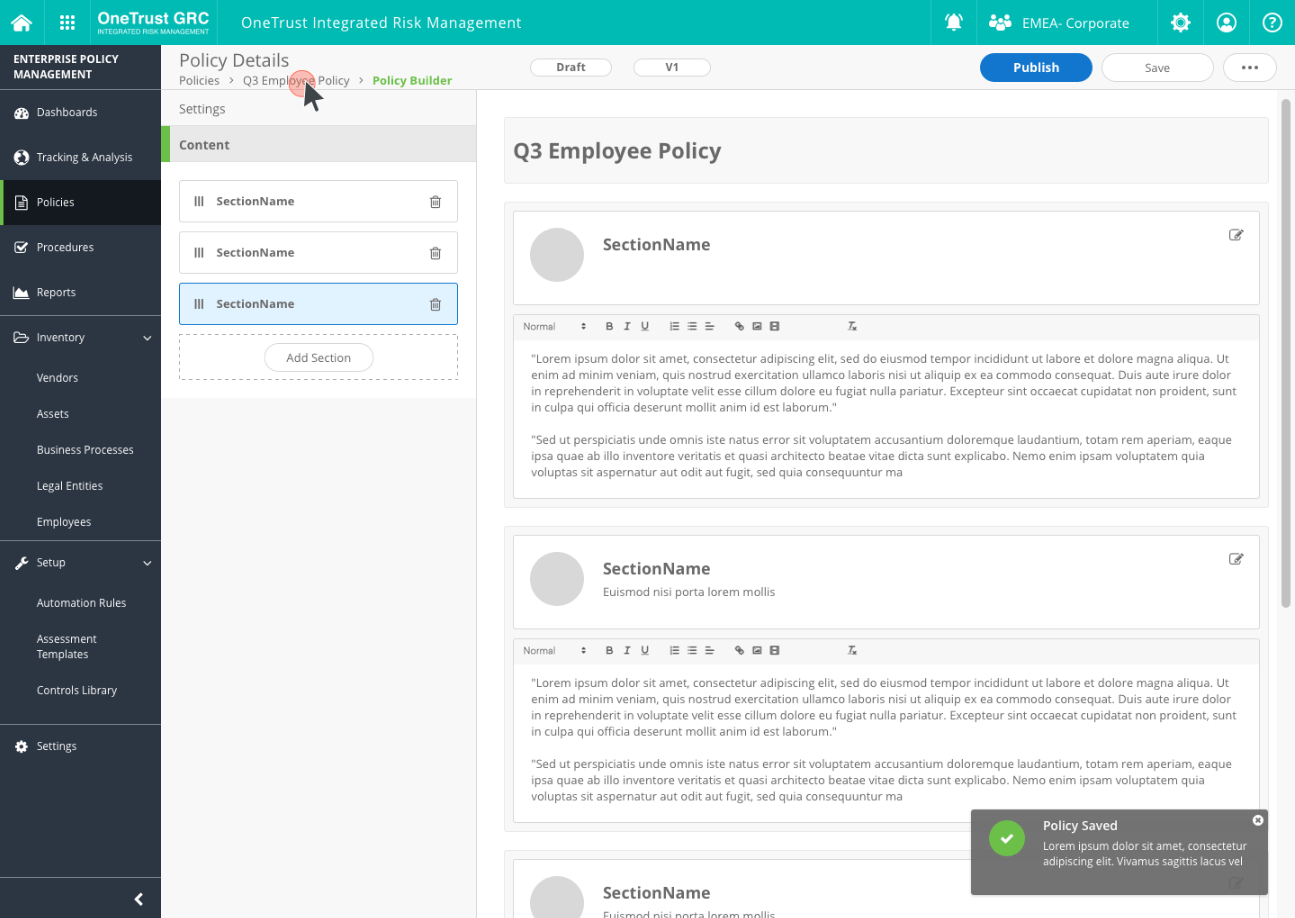The image size is (1295, 918).
Task: Click the Publish button
Action: [1036, 67]
